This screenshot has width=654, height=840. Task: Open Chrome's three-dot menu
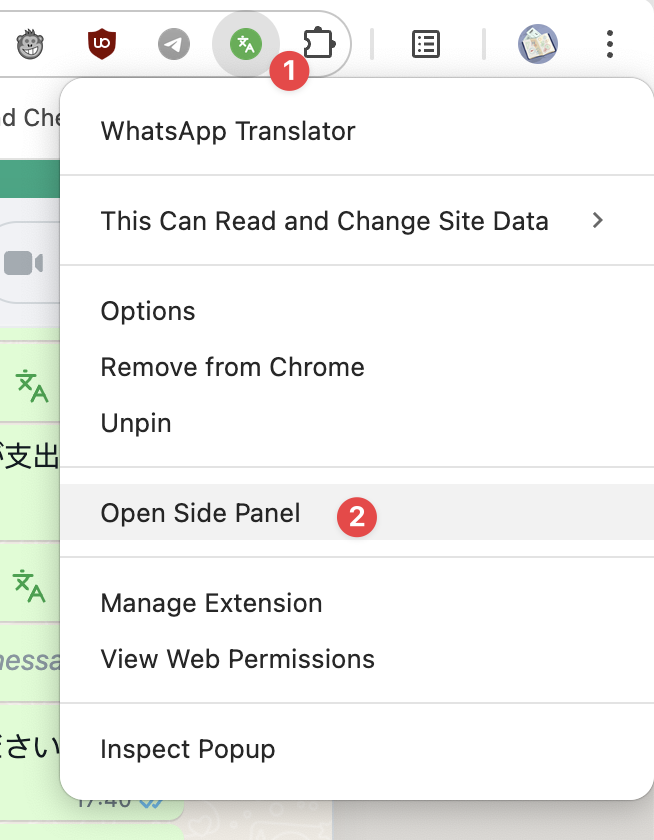pyautogui.click(x=610, y=44)
